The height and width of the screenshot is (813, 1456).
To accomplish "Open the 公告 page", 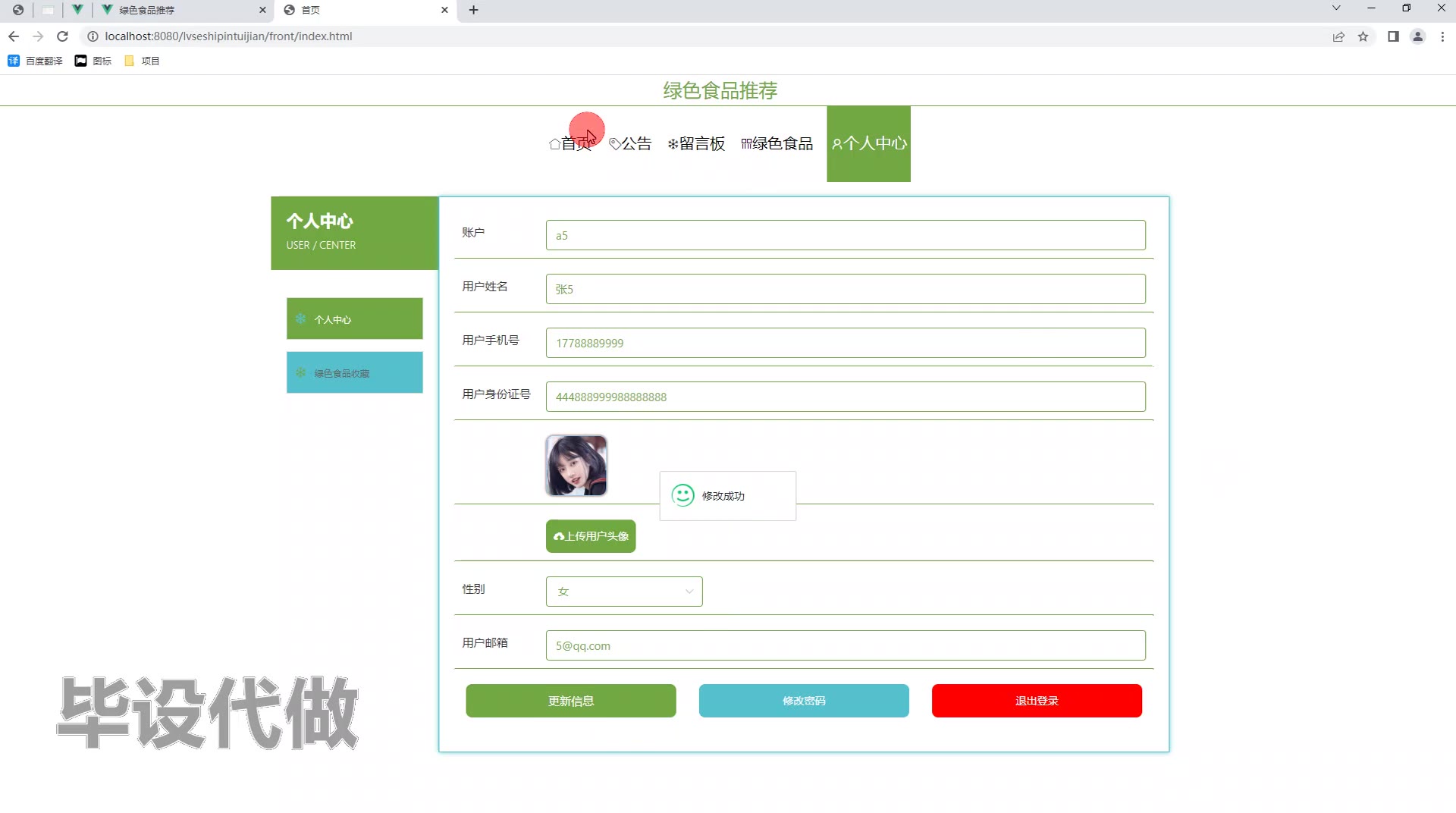I will [x=630, y=143].
